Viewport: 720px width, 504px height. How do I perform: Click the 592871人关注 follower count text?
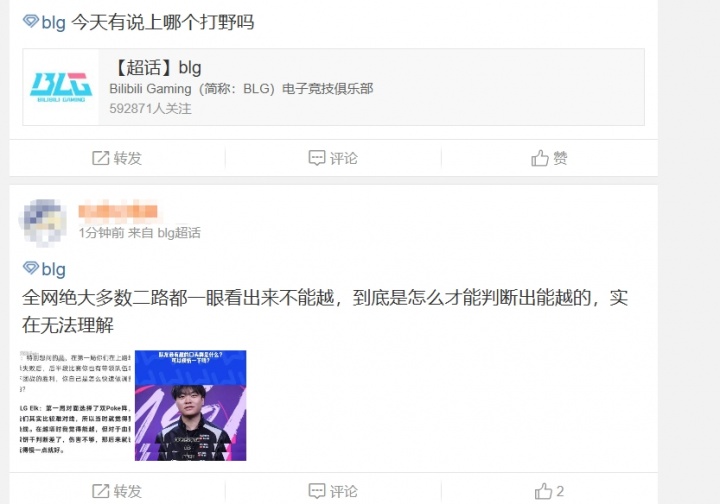(150, 108)
